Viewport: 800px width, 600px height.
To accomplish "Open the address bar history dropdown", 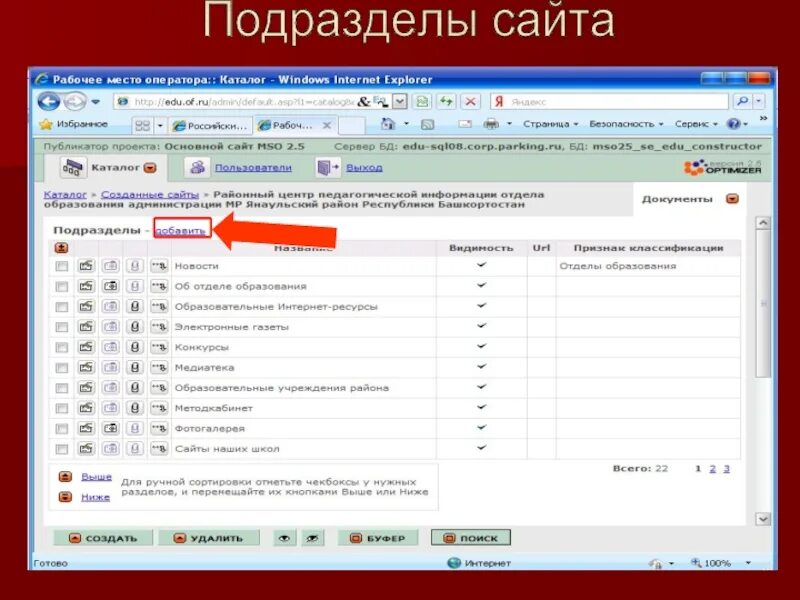I will tap(399, 101).
